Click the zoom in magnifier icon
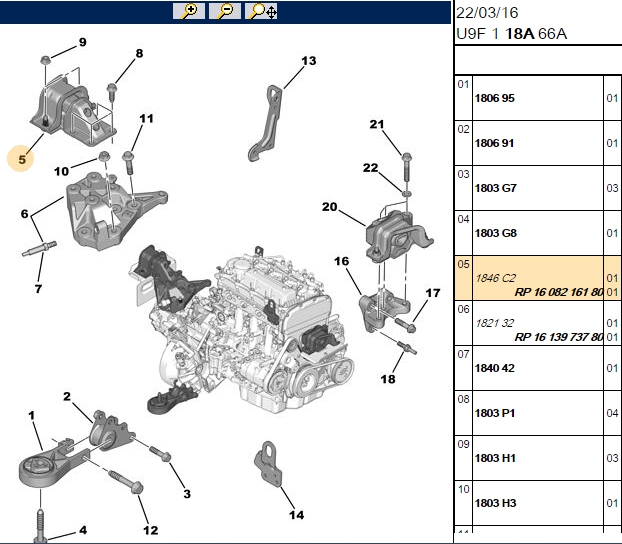The height and width of the screenshot is (544, 622). [x=189, y=11]
